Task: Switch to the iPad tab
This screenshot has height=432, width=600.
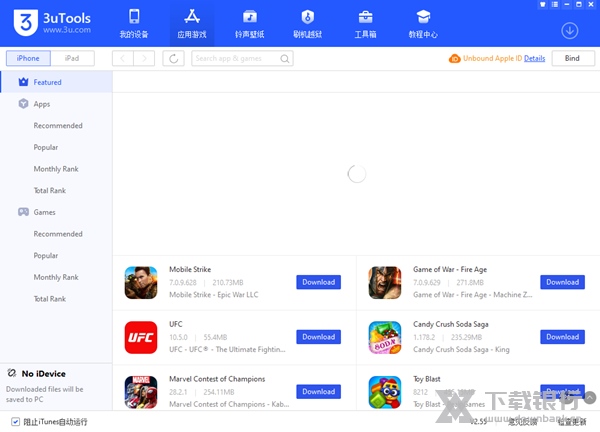Action: pyautogui.click(x=72, y=58)
